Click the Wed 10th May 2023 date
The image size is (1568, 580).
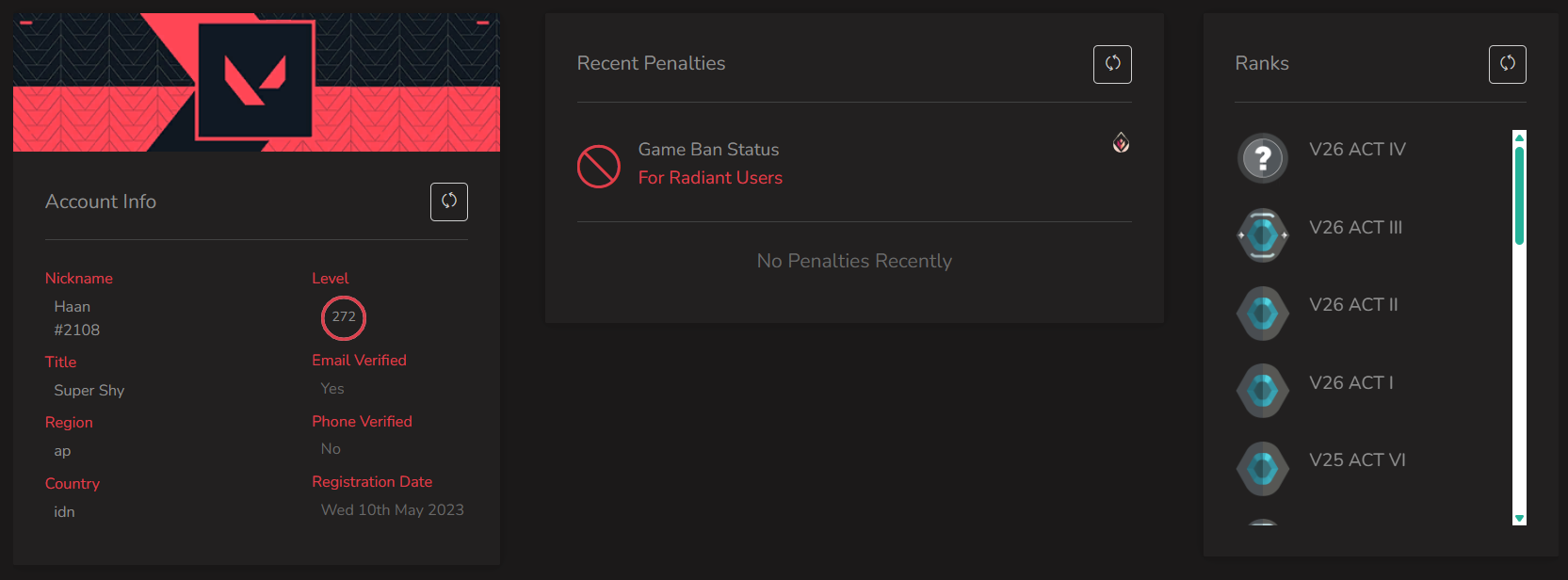click(x=393, y=510)
